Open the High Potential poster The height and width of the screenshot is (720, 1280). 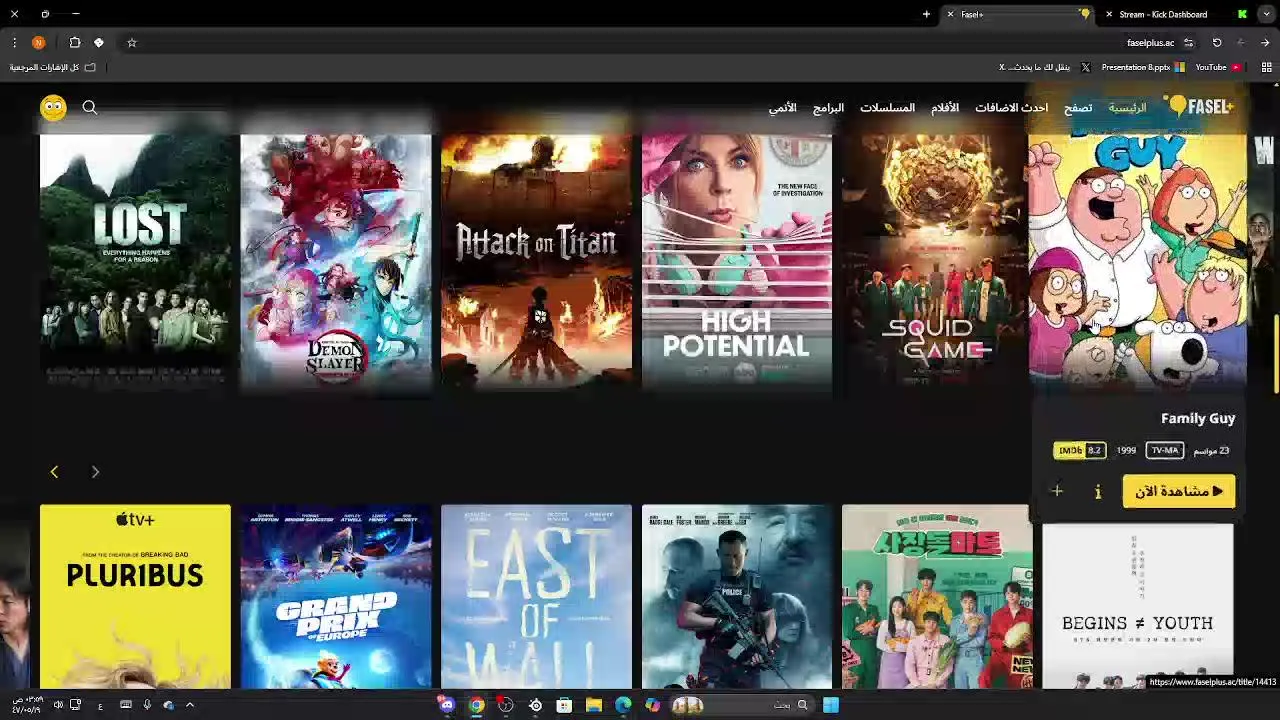click(x=737, y=260)
